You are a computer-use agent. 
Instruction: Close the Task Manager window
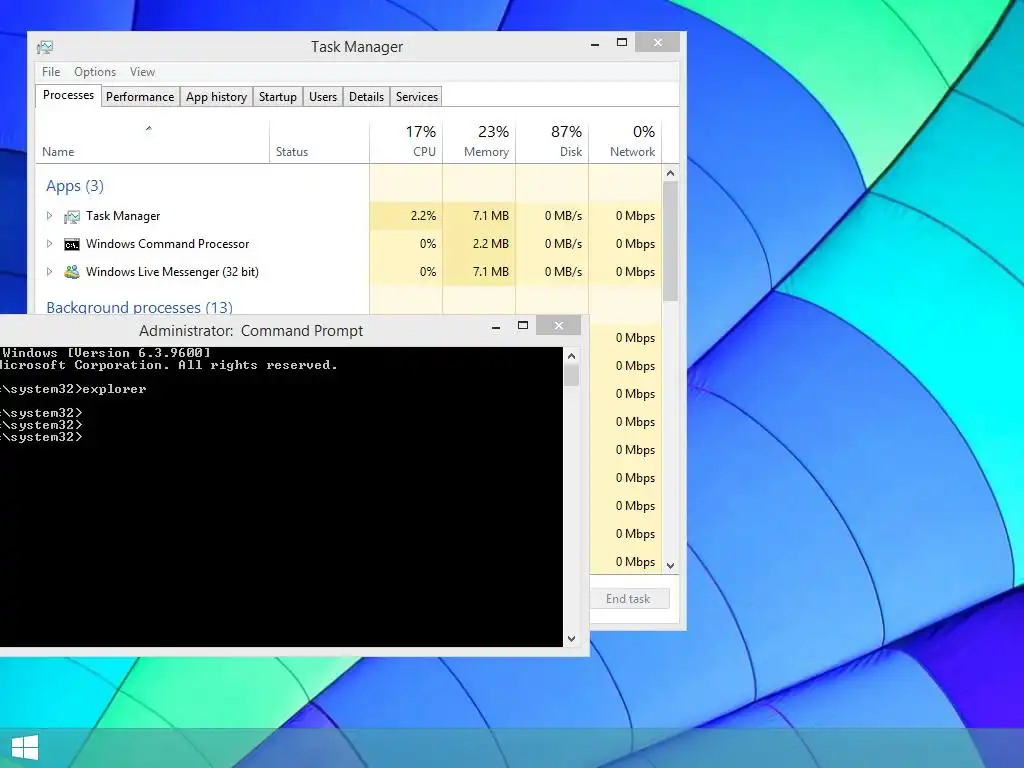pyautogui.click(x=658, y=42)
